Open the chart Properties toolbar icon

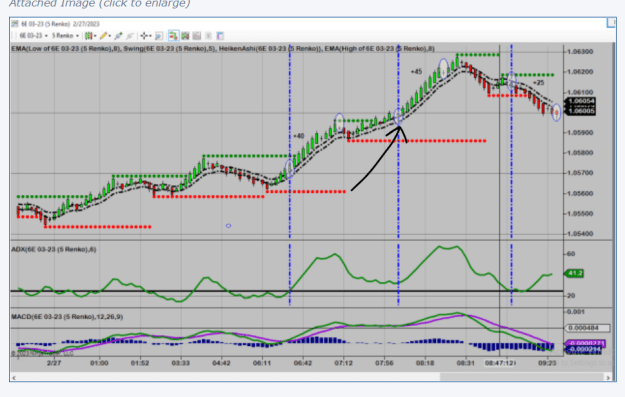coord(220,36)
